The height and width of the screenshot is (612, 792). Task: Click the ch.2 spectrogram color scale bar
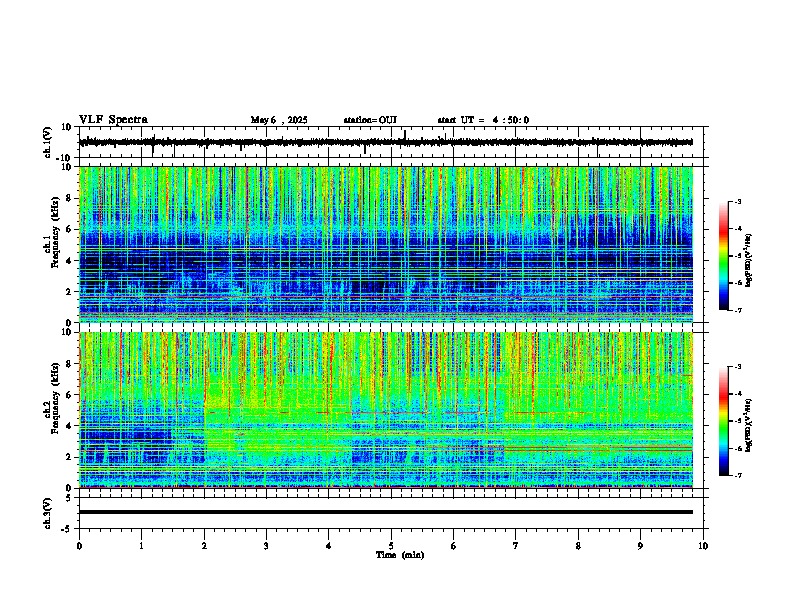click(724, 421)
